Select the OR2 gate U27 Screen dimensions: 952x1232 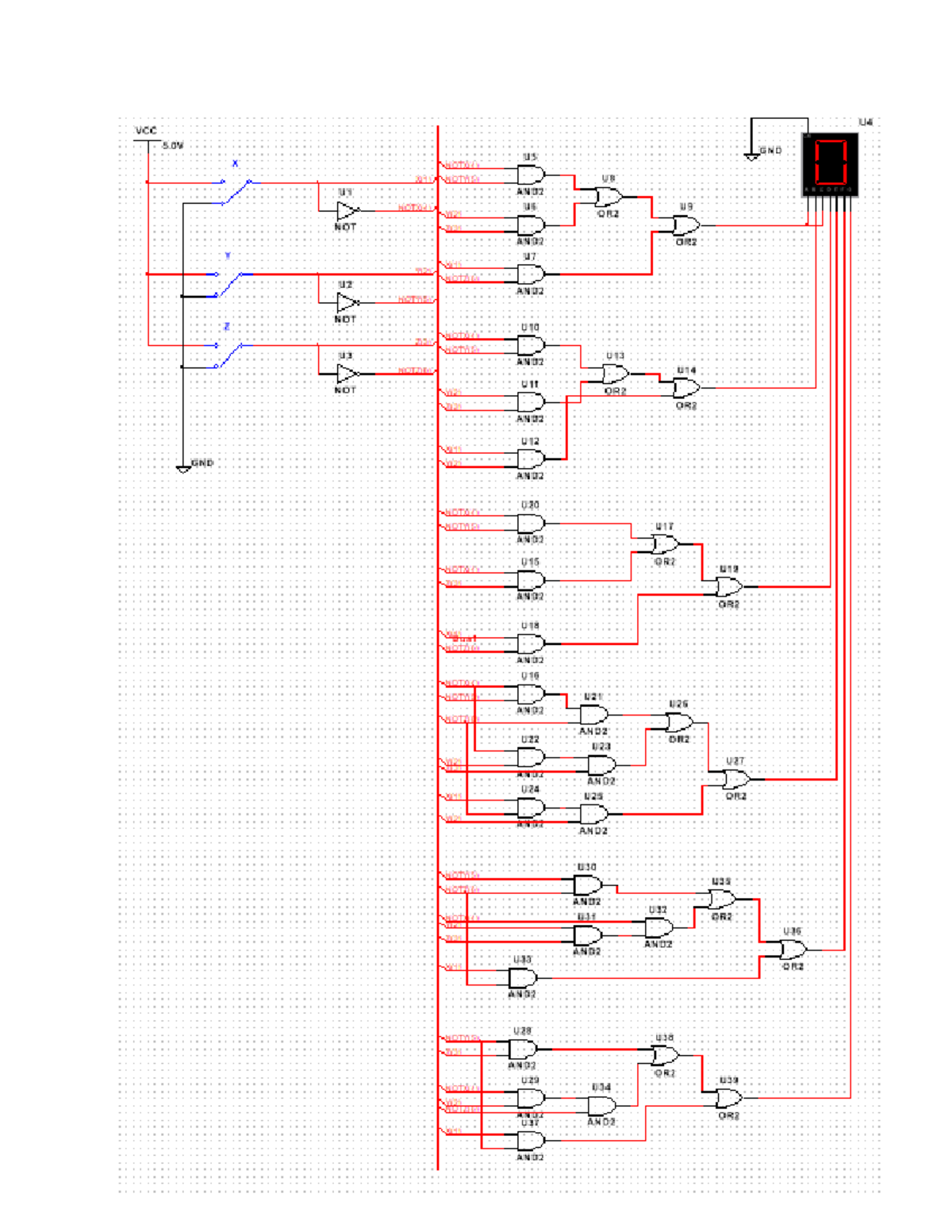(736, 781)
